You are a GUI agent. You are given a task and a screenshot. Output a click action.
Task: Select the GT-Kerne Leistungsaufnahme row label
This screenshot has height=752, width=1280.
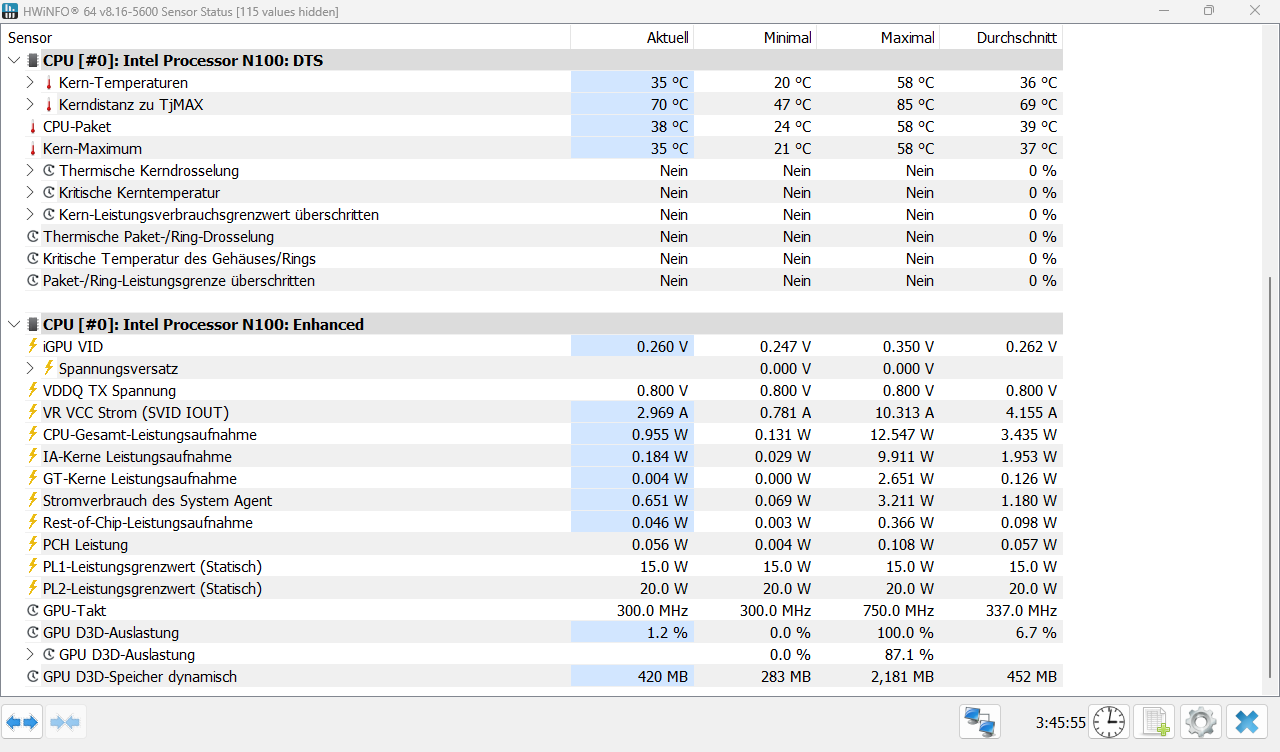click(140, 479)
